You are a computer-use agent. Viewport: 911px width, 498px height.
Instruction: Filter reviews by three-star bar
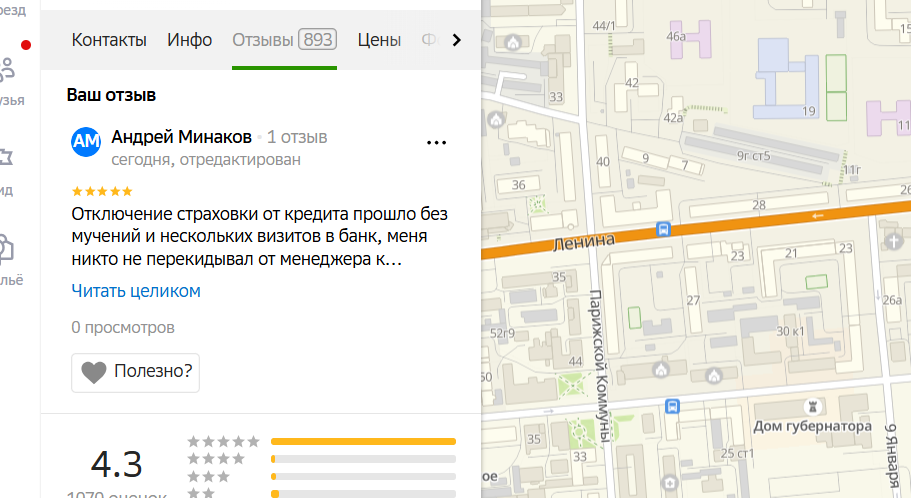pos(363,476)
